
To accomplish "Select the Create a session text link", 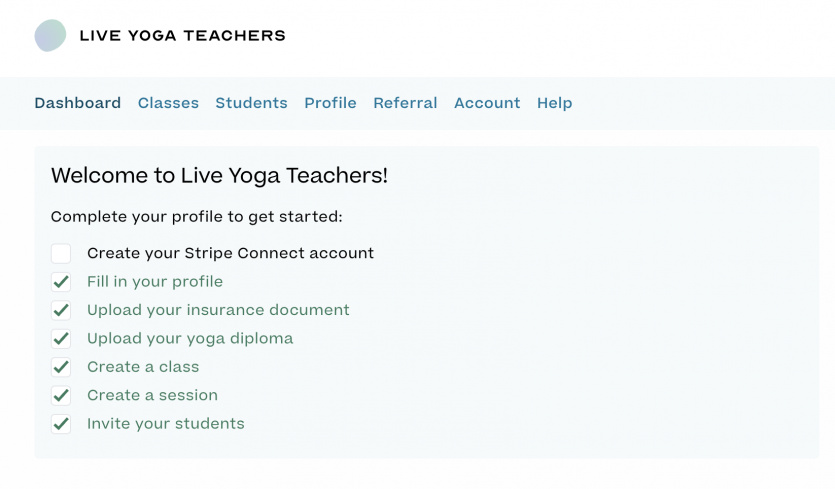I will click(x=152, y=395).
